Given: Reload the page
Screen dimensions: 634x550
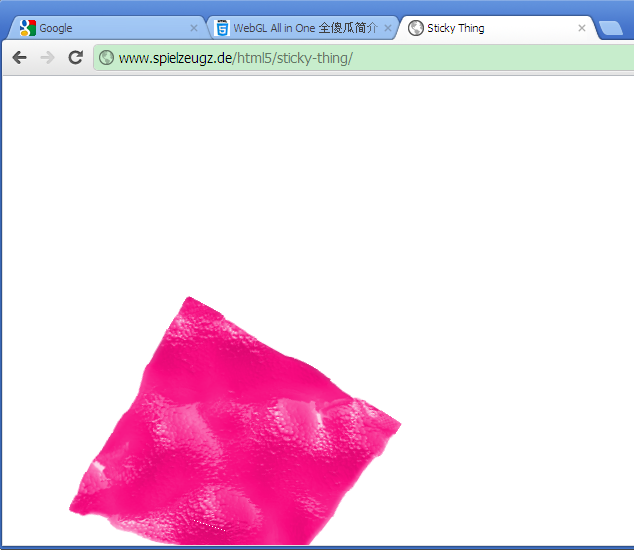Looking at the screenshot, I should tap(76, 57).
